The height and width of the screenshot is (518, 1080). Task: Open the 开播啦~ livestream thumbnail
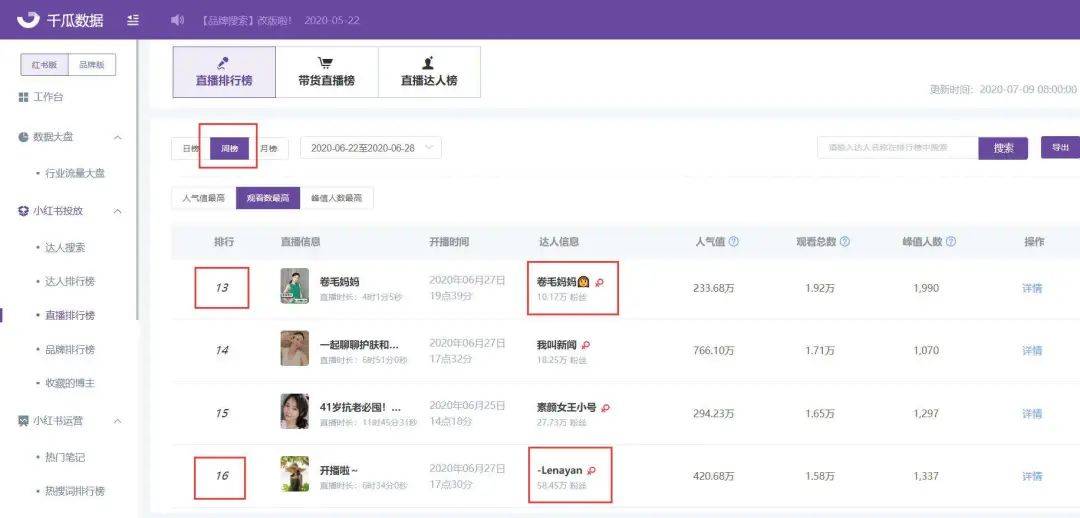[295, 474]
